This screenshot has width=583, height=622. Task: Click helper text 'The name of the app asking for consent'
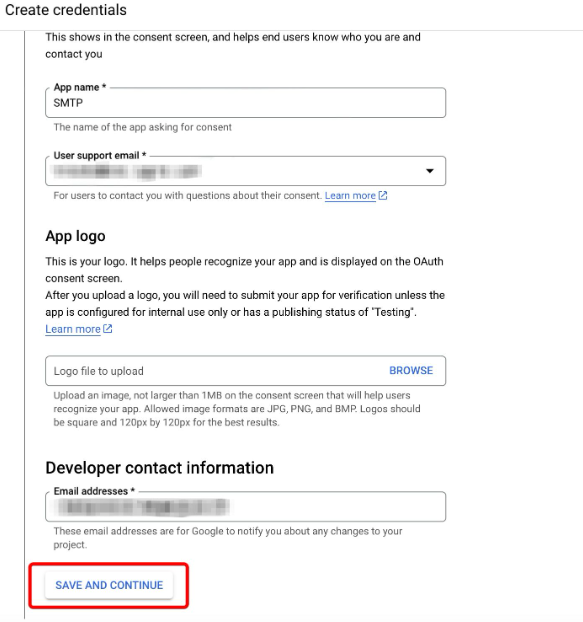tap(142, 127)
